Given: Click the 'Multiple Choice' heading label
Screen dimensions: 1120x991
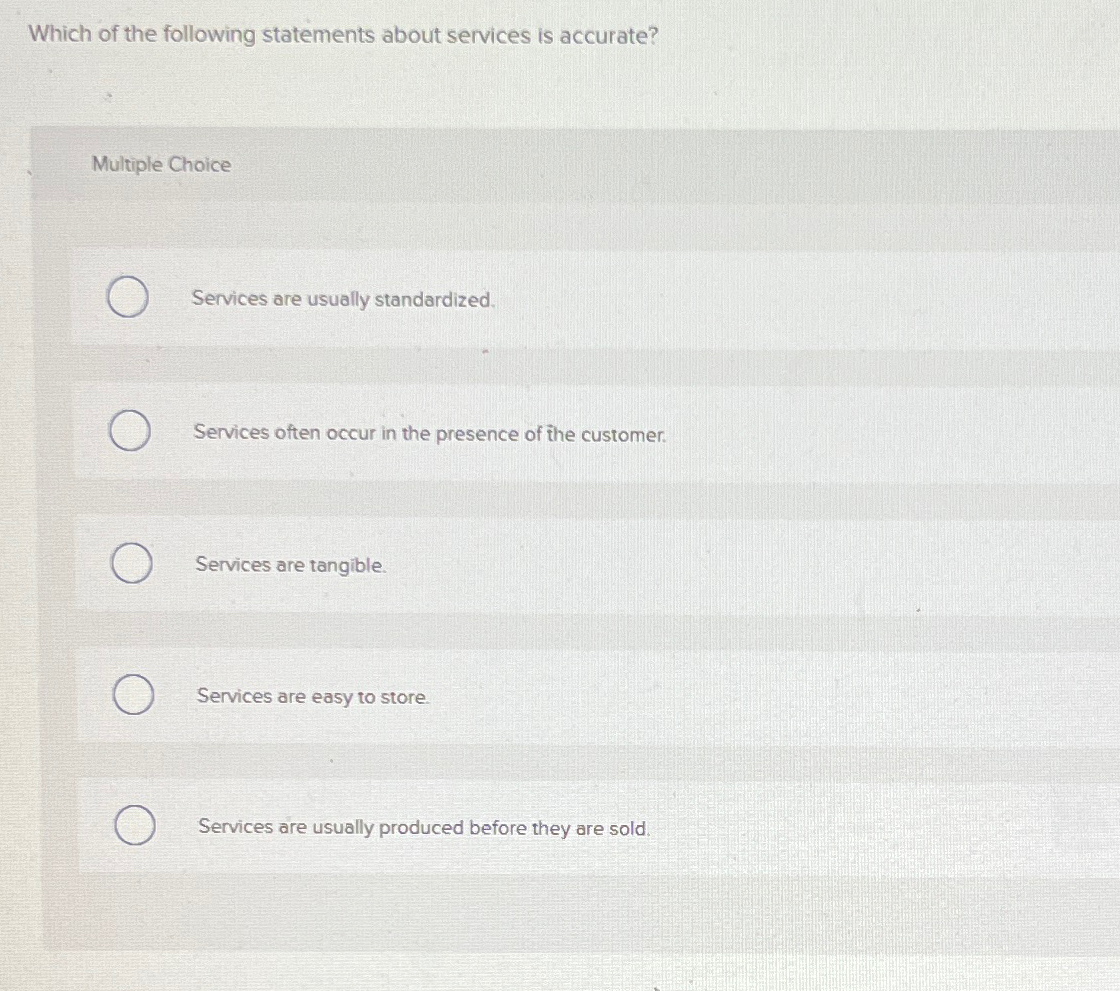Looking at the screenshot, I should point(161,165).
